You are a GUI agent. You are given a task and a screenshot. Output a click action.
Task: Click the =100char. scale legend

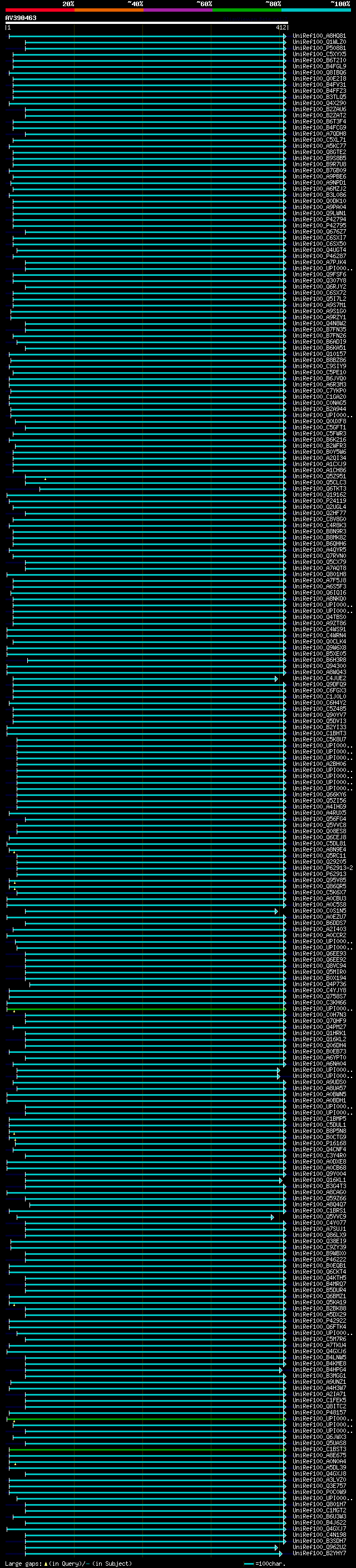point(264,1563)
